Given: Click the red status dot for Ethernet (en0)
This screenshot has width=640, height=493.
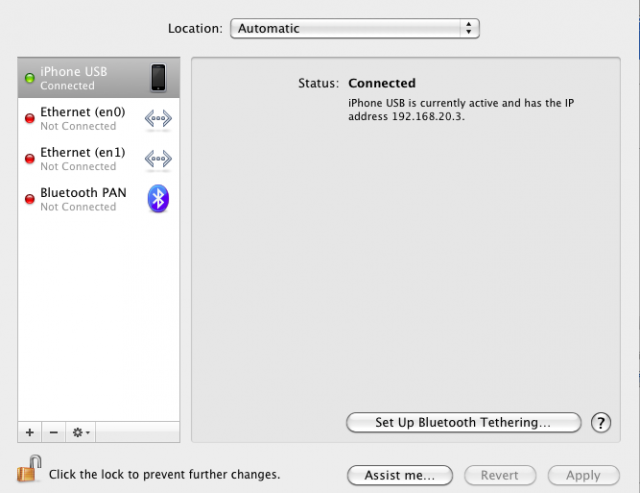Looking at the screenshot, I should coord(30,118).
